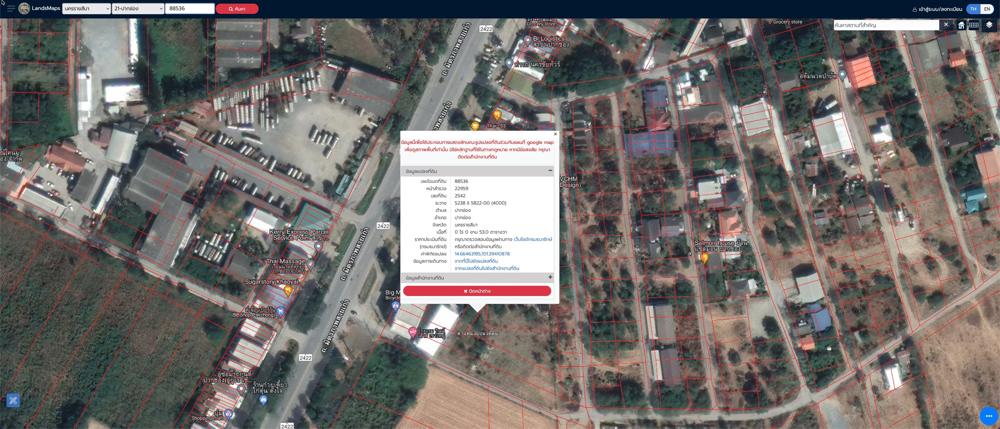Open the province dropdown in top bar
The width and height of the screenshot is (1000, 429).
tap(86, 9)
